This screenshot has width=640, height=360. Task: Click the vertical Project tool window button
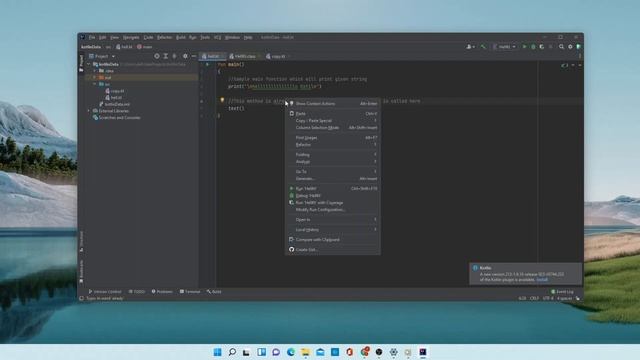coord(81,63)
